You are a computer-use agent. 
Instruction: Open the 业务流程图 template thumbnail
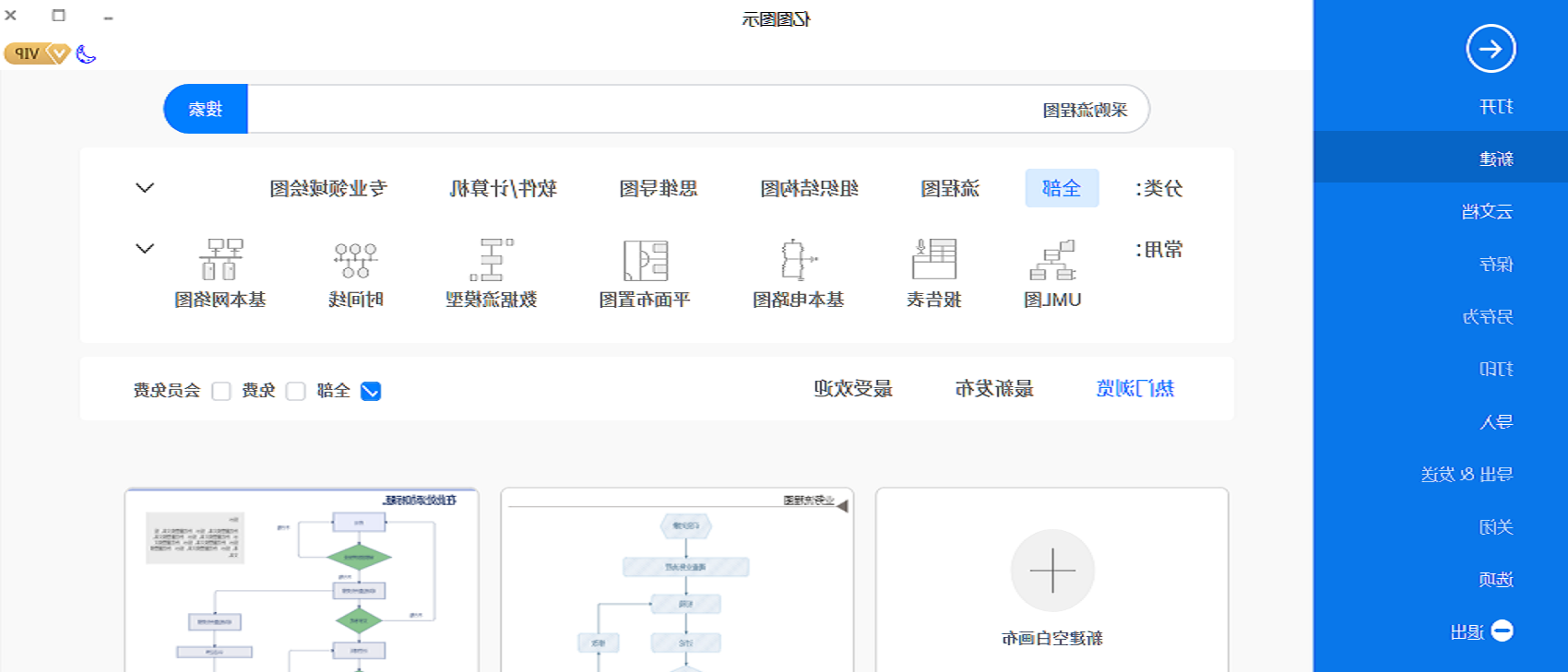tap(677, 580)
